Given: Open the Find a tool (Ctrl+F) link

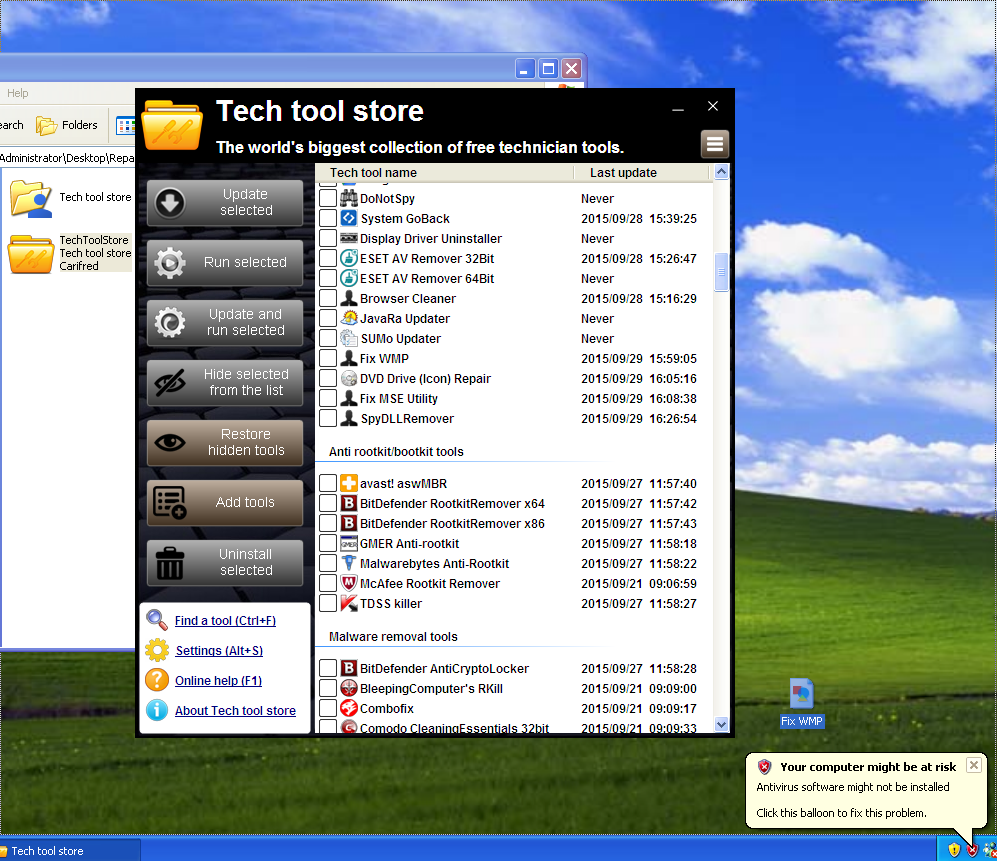Looking at the screenshot, I should pyautogui.click(x=225, y=621).
